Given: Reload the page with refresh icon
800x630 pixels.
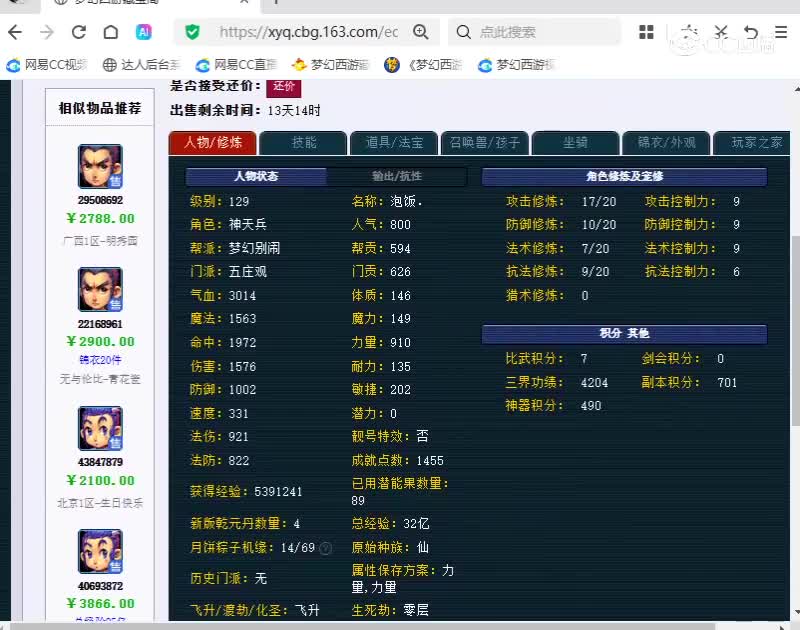Looking at the screenshot, I should coord(78,32).
